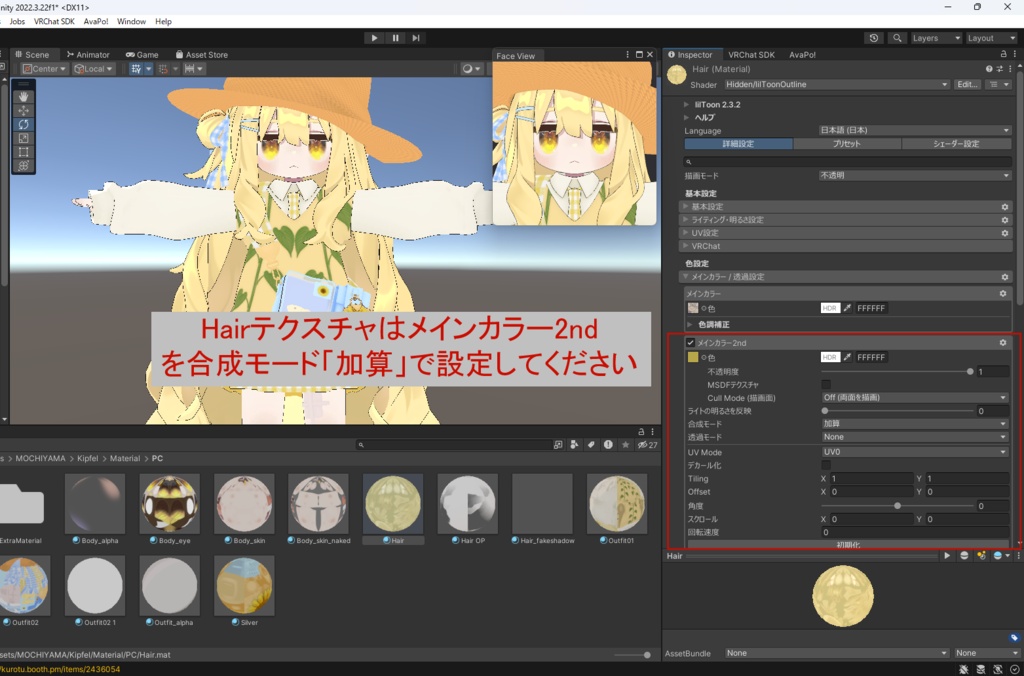Toggle the preview lighting icon

pyautogui.click(x=981, y=556)
